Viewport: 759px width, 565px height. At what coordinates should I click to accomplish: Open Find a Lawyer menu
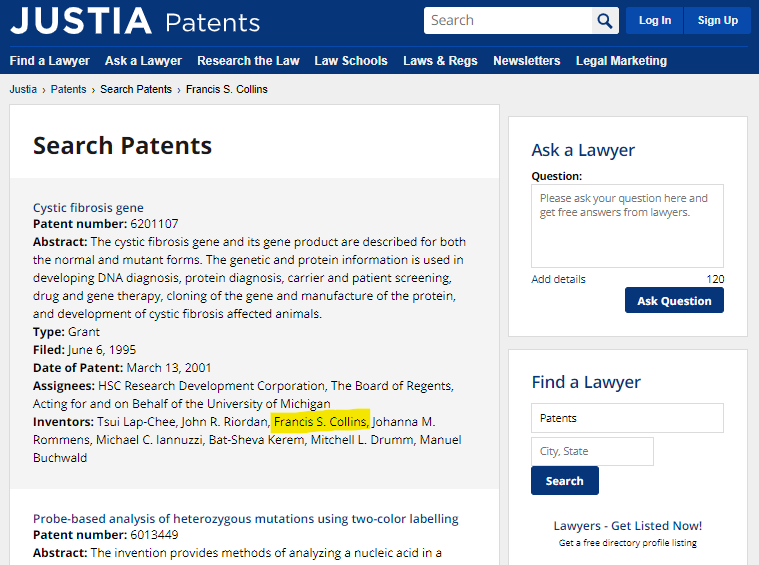49,61
